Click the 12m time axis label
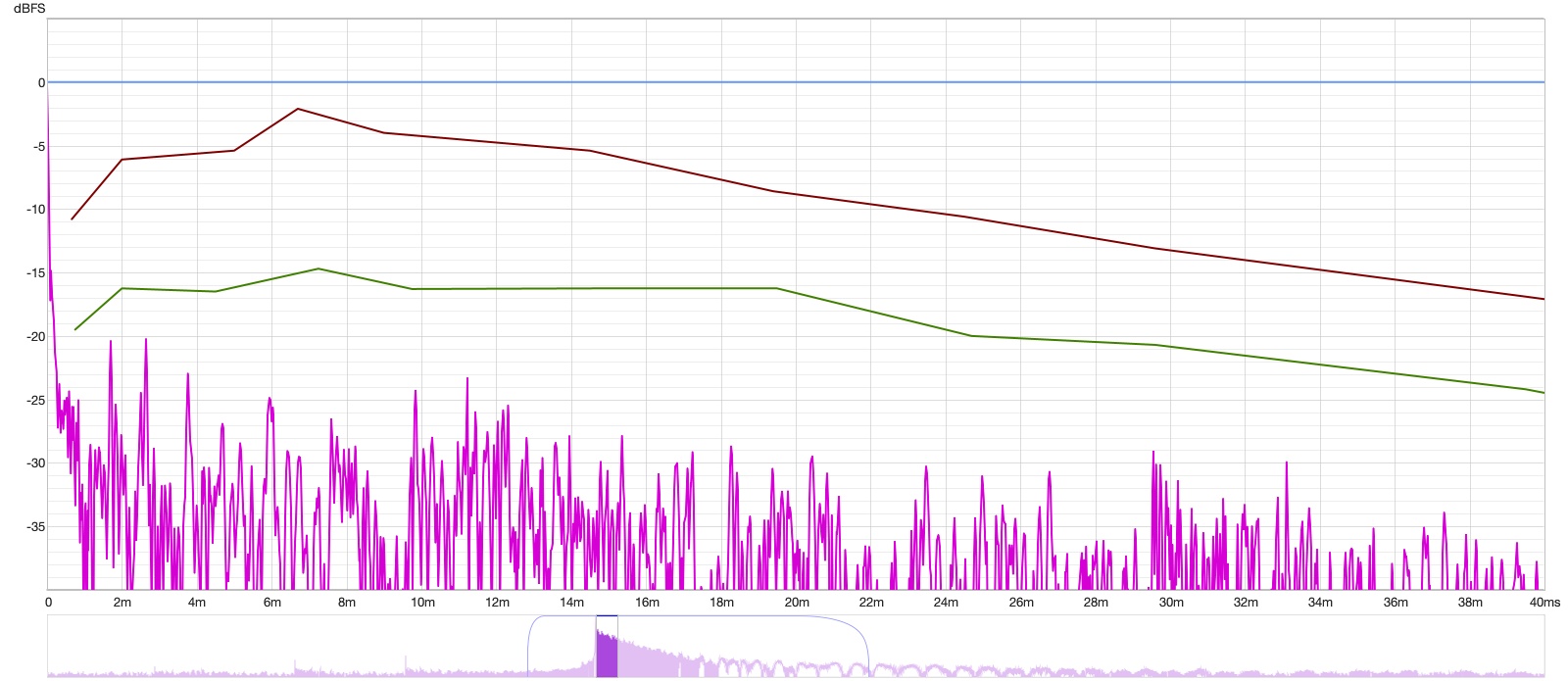1568x681 pixels. tap(498, 602)
